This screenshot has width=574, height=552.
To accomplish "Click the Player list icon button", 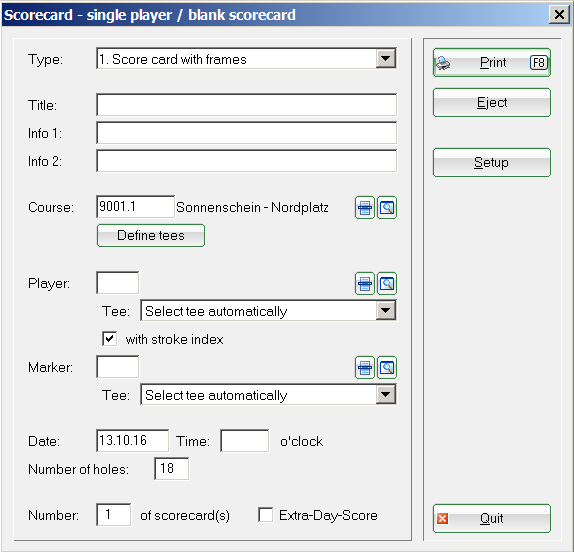I will [365, 283].
